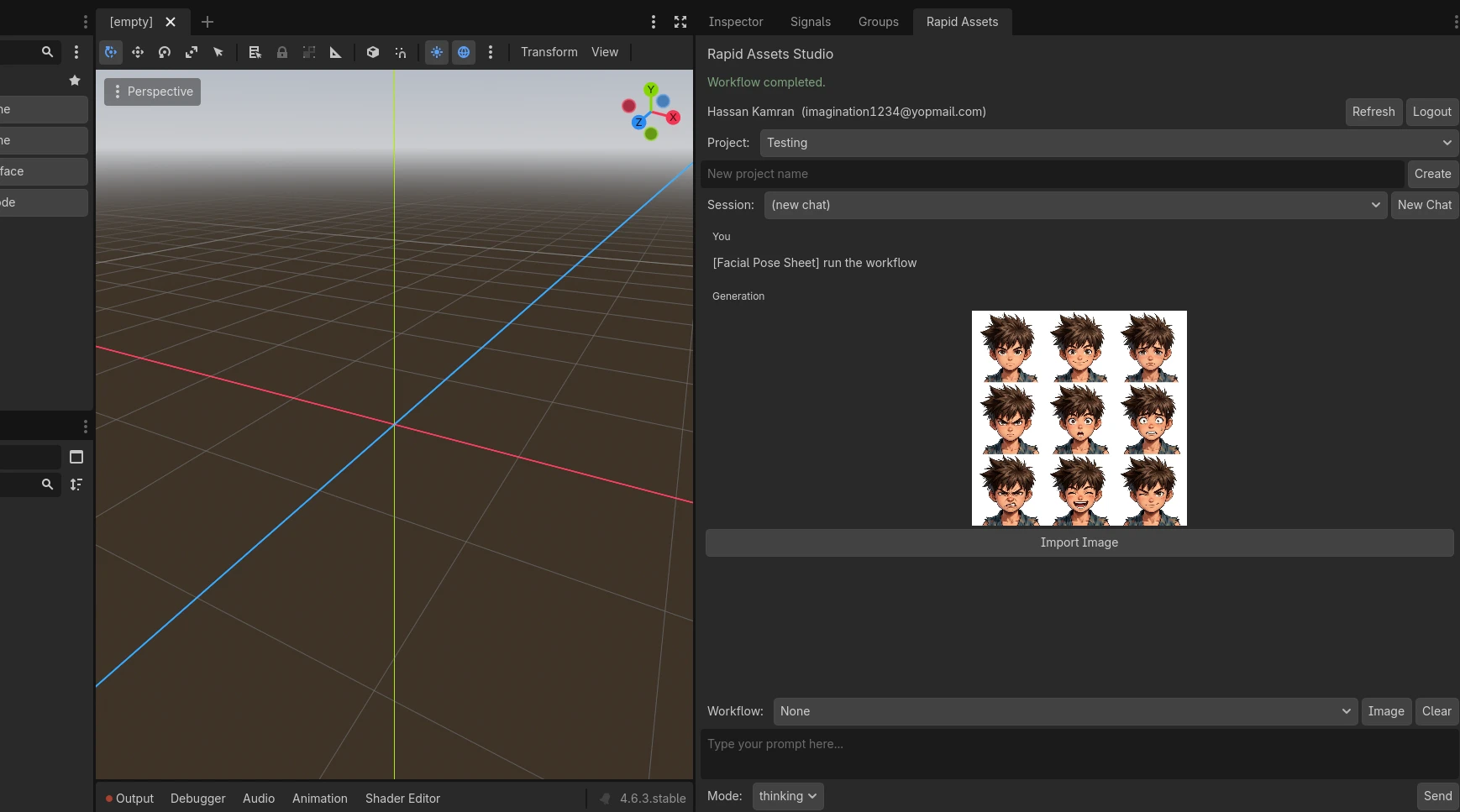
Task: Choose the Select mode arrow tool
Action: click(x=218, y=52)
